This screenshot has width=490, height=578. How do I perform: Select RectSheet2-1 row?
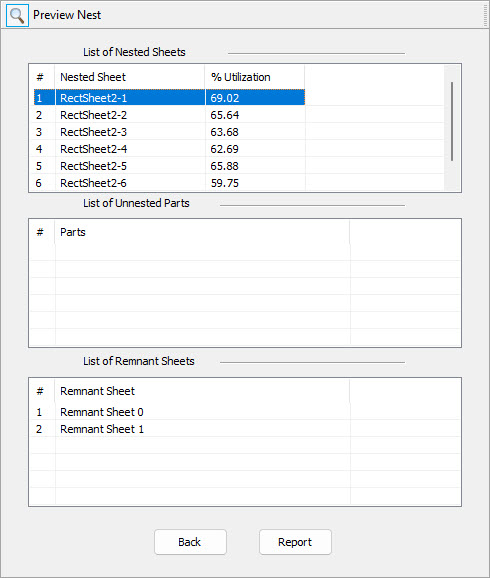click(x=169, y=98)
